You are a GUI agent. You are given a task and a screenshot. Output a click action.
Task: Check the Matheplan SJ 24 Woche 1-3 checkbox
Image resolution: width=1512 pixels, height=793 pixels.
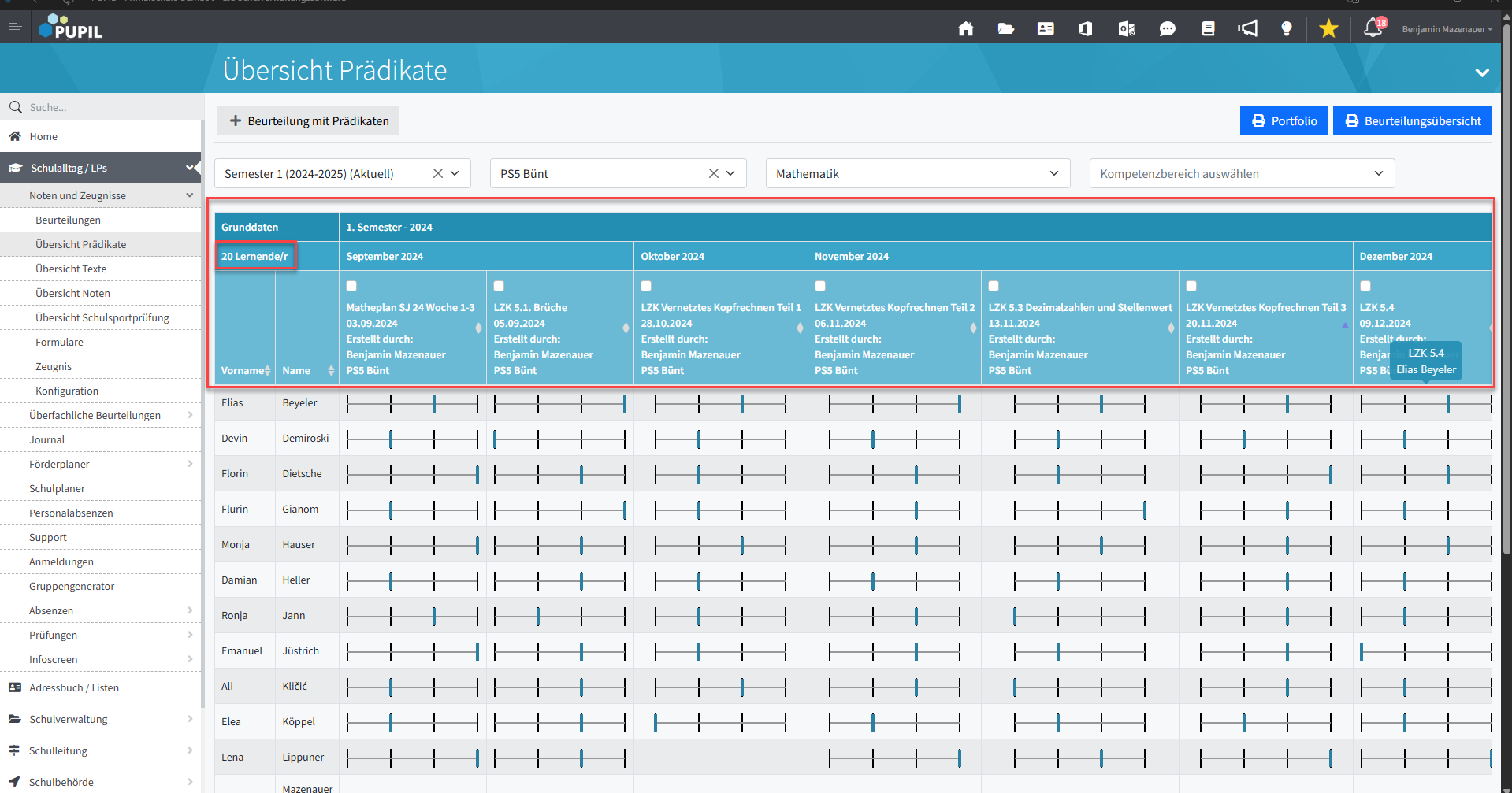(x=351, y=286)
